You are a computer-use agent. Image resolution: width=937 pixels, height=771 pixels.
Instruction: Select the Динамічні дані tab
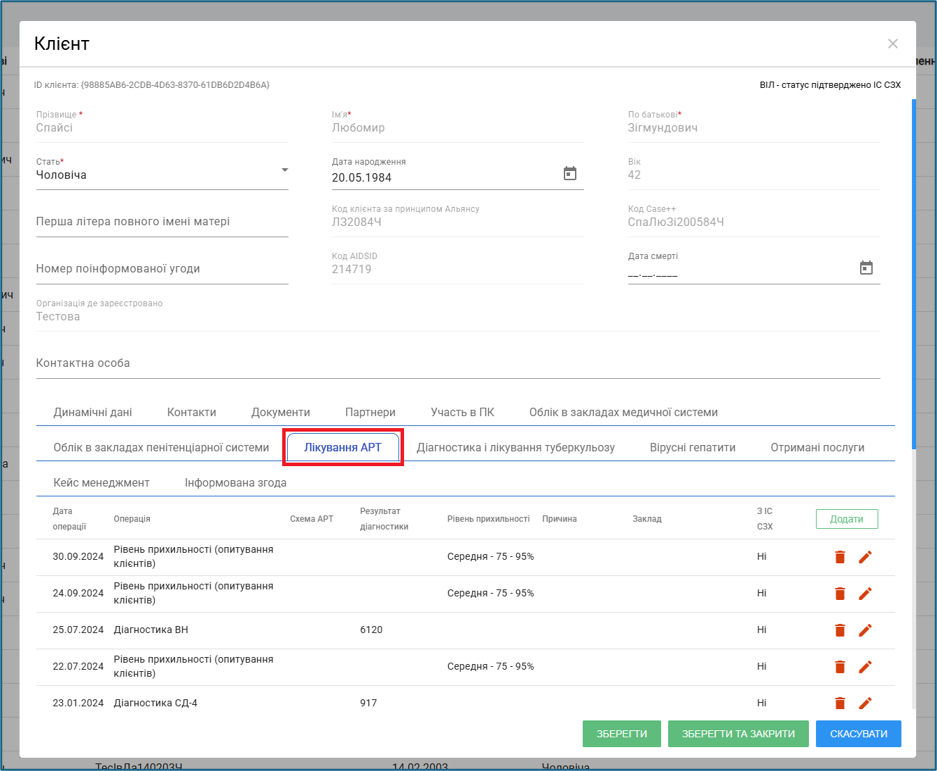click(x=93, y=412)
